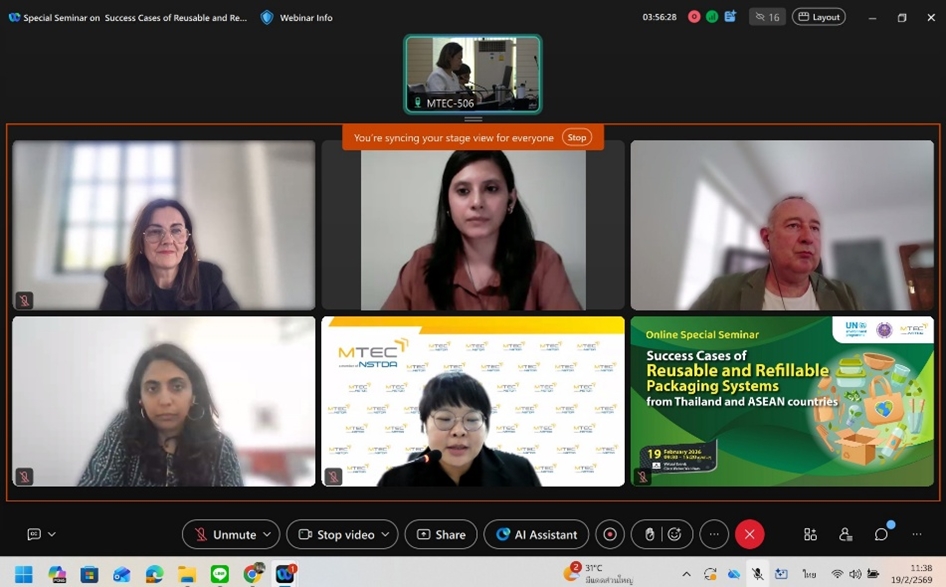Image resolution: width=946 pixels, height=587 pixels.
Task: Stop syncing the stage view
Action: [x=576, y=138]
